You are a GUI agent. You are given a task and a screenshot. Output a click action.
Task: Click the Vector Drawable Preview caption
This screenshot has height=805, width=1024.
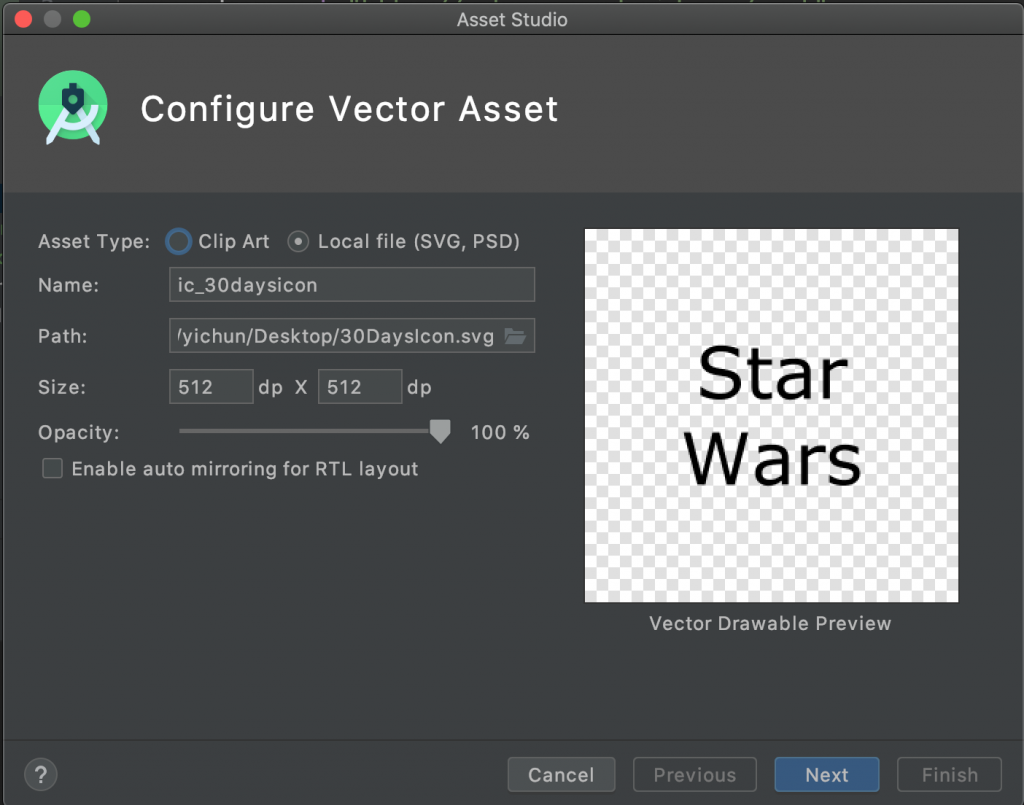click(770, 623)
